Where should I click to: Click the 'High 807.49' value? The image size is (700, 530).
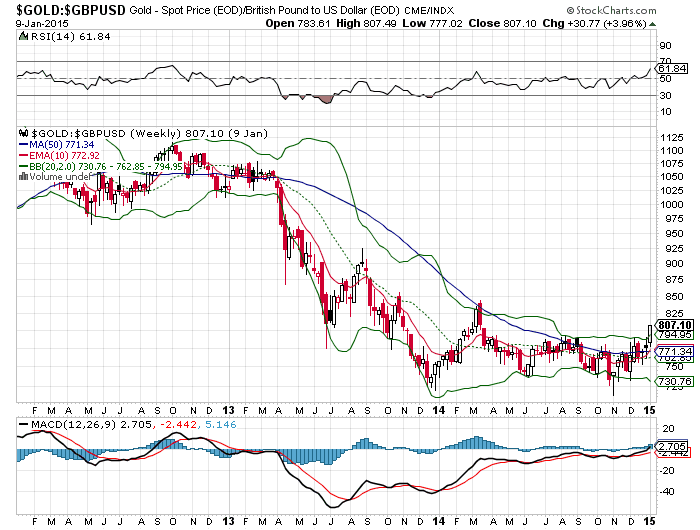click(366, 23)
